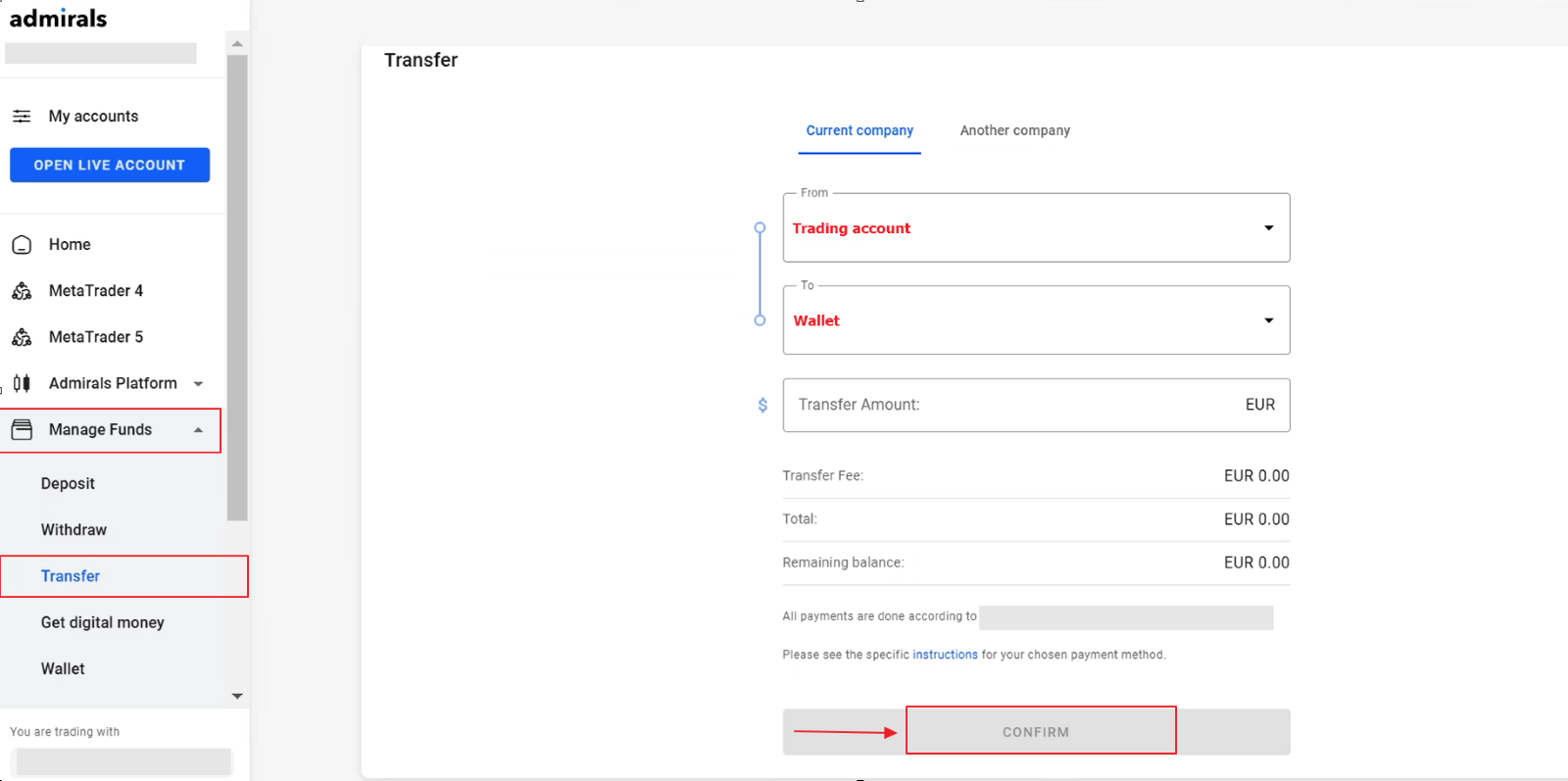Image resolution: width=1568 pixels, height=781 pixels.
Task: Click the My accounts sliders icon
Action: [22, 116]
